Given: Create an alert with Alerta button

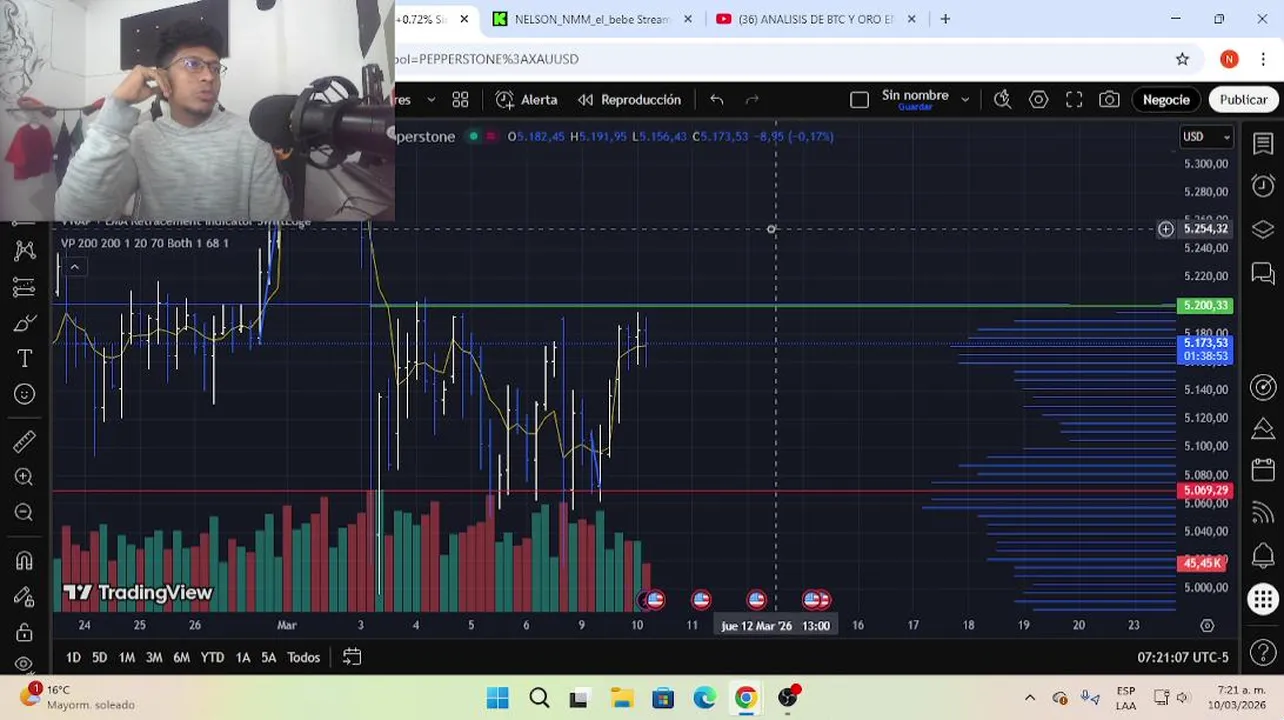Looking at the screenshot, I should pyautogui.click(x=527, y=100).
